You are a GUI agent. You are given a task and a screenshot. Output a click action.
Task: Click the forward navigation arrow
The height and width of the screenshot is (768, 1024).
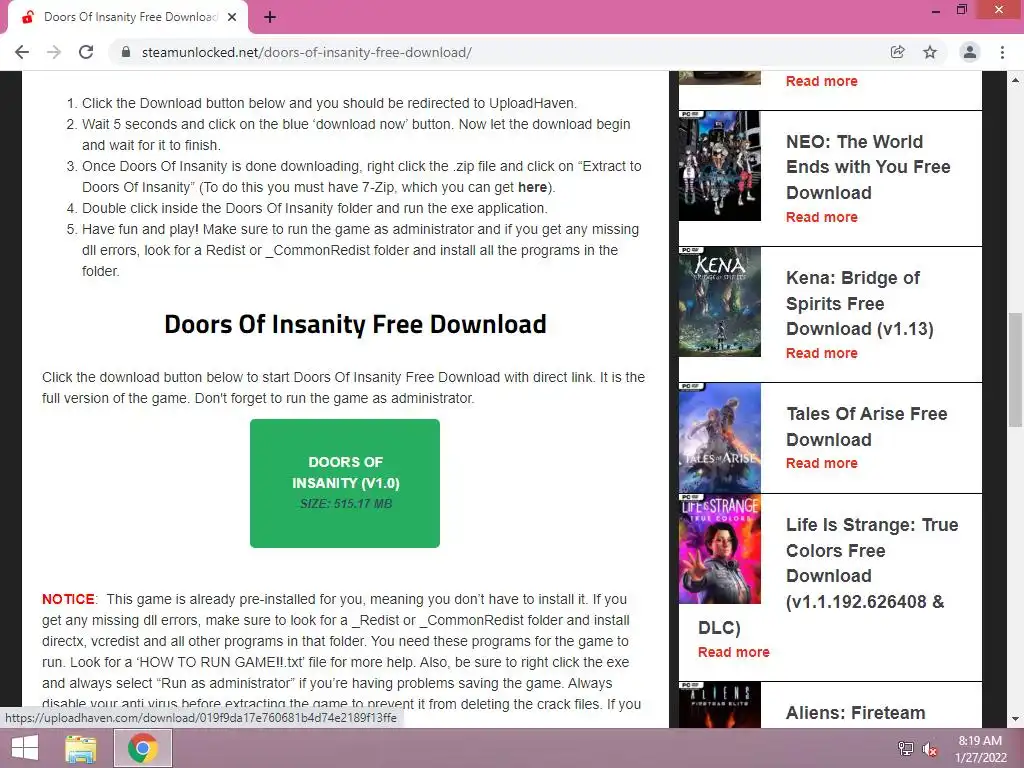(54, 52)
